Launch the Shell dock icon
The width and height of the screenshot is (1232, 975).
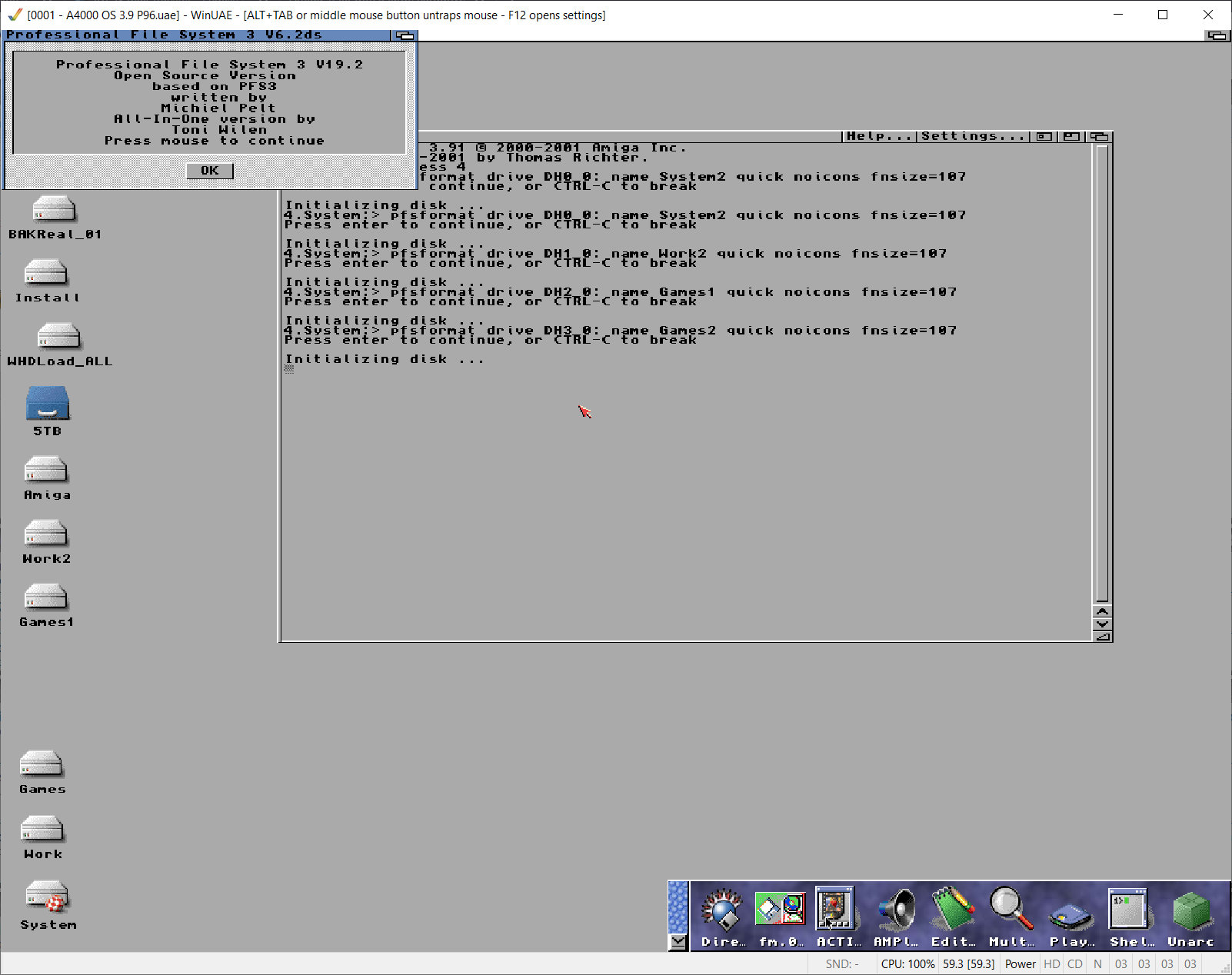pos(1128,908)
